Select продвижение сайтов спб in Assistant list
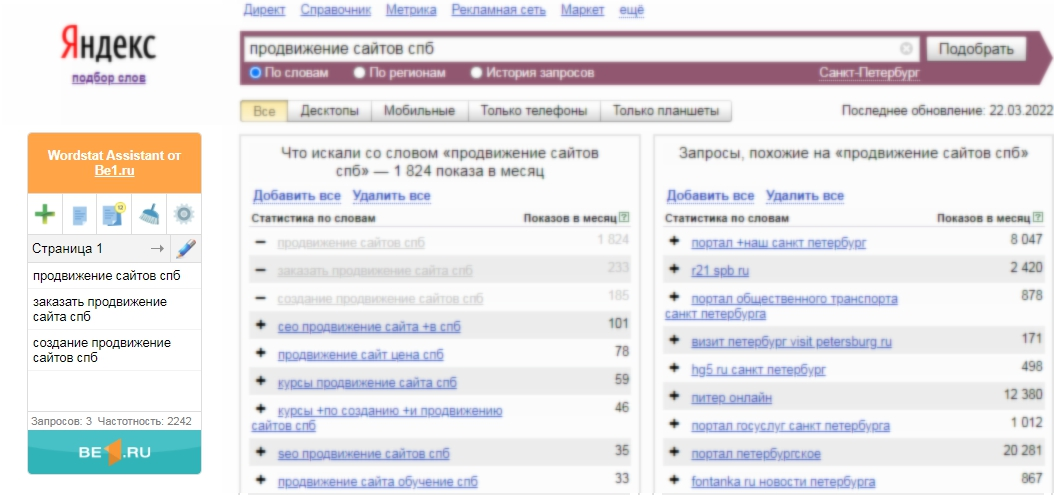The image size is (1054, 495). point(114,276)
